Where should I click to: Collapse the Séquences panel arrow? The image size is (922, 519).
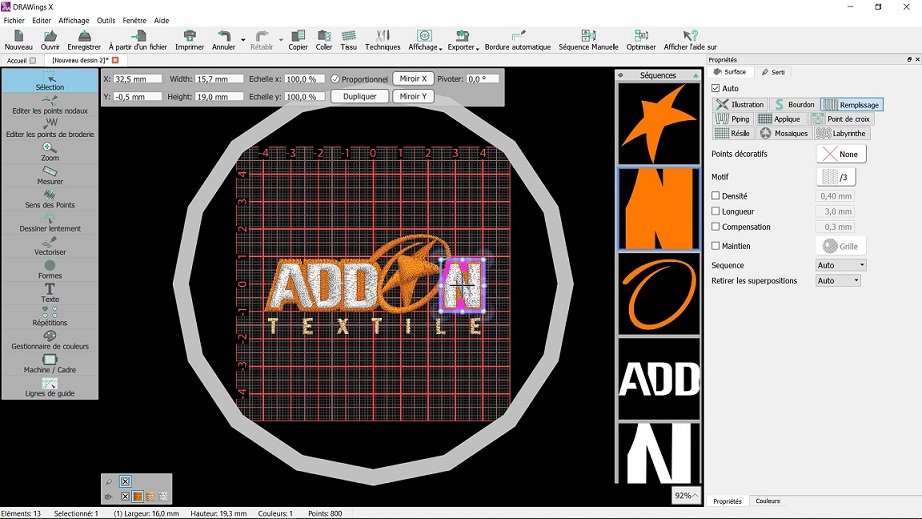[696, 75]
